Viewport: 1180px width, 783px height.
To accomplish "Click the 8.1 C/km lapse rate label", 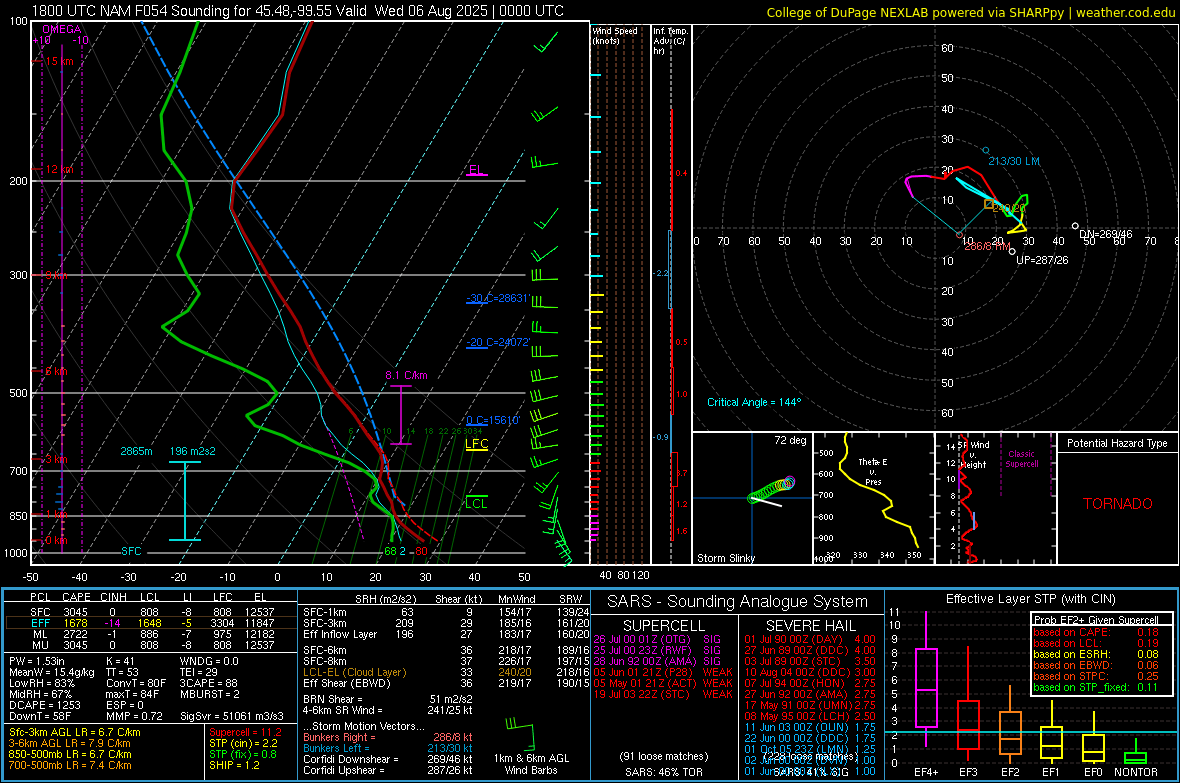I will (406, 375).
